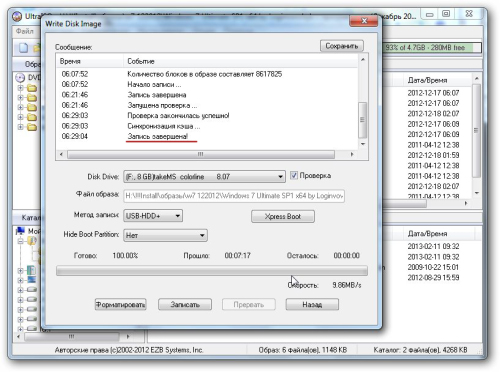Viewport: 500px width, 372px height.
Task: Click the Прервать button
Action: pos(249,304)
